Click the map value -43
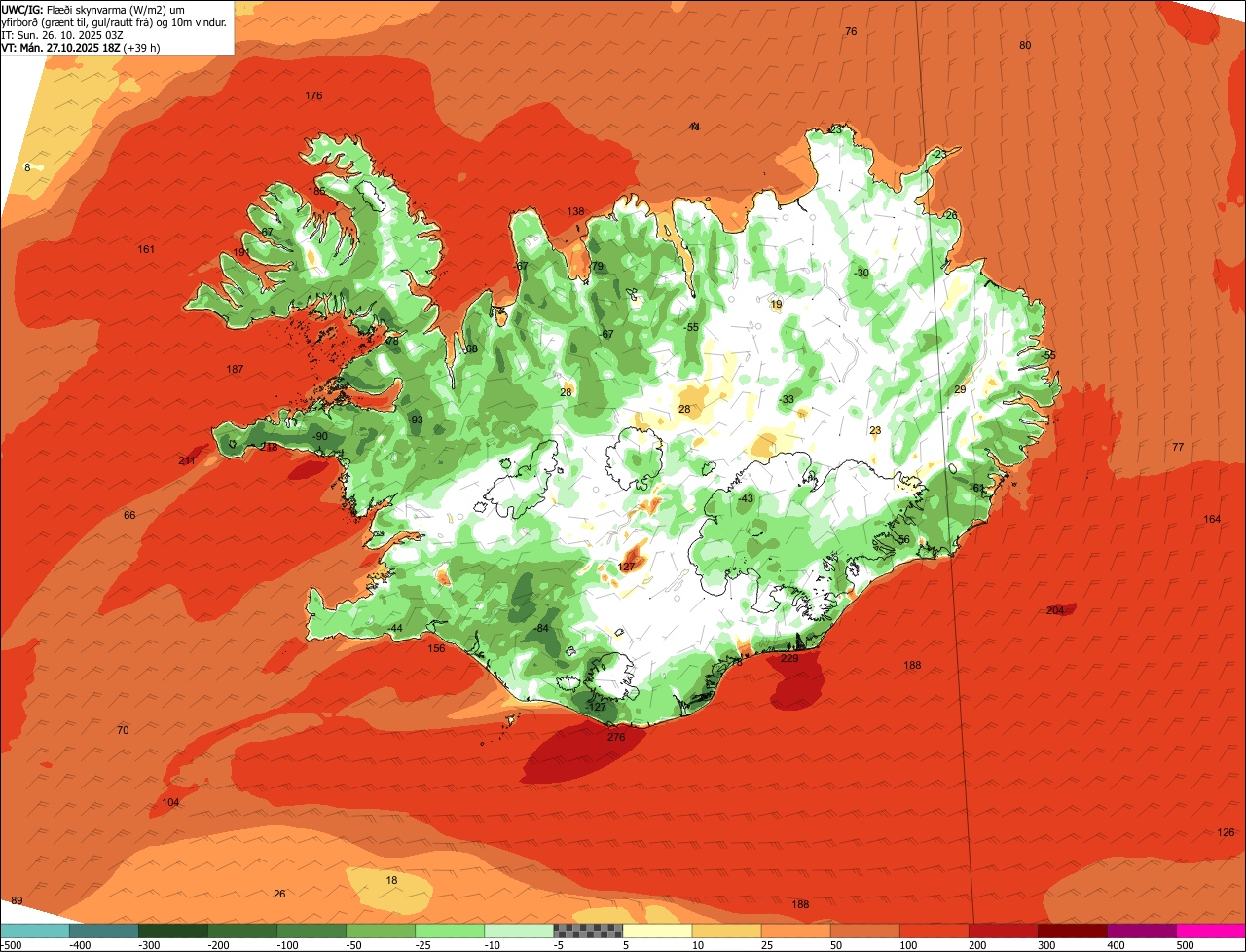 point(746,498)
